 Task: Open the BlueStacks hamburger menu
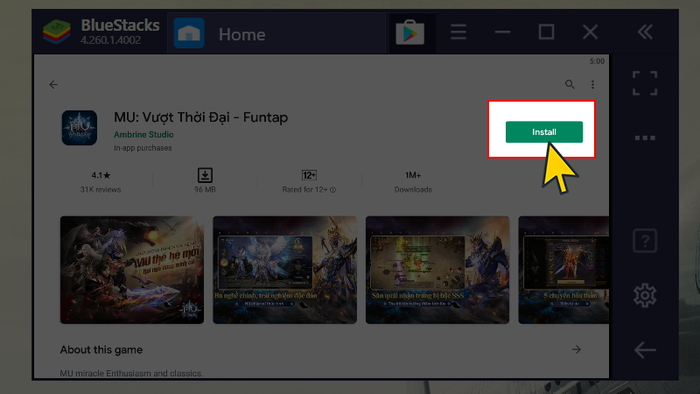[458, 32]
